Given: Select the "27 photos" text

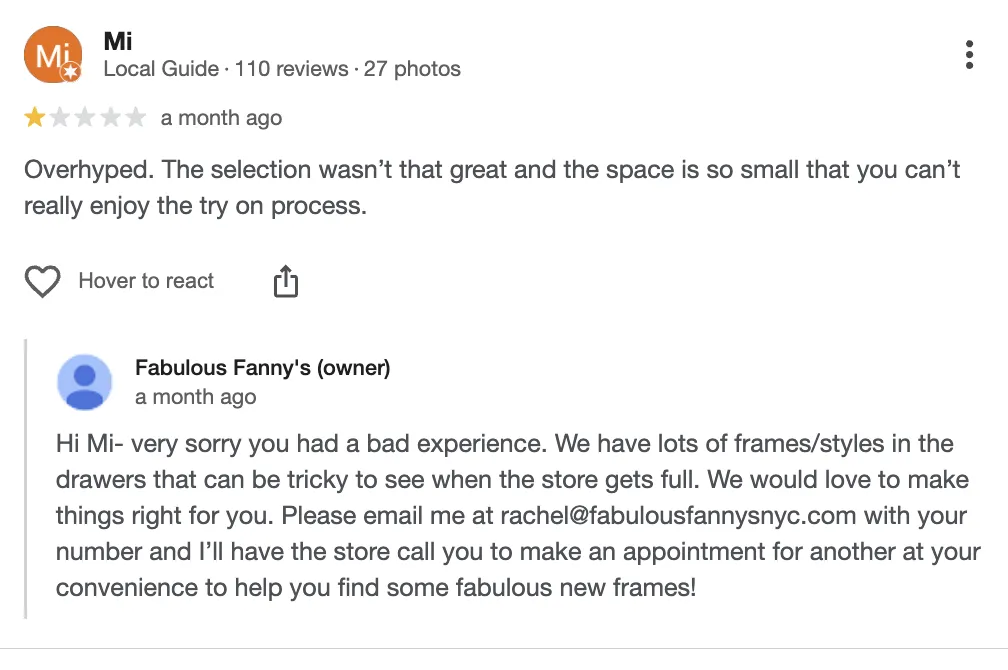Looking at the screenshot, I should 412,70.
